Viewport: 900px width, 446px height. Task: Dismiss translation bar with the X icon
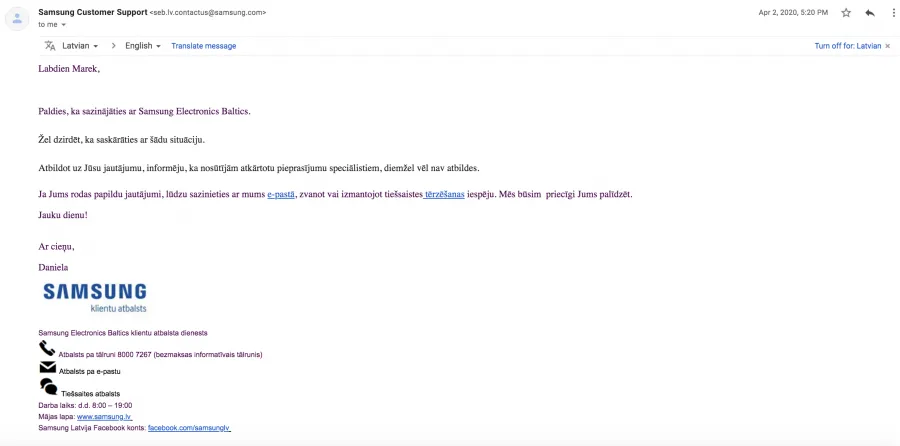point(887,46)
